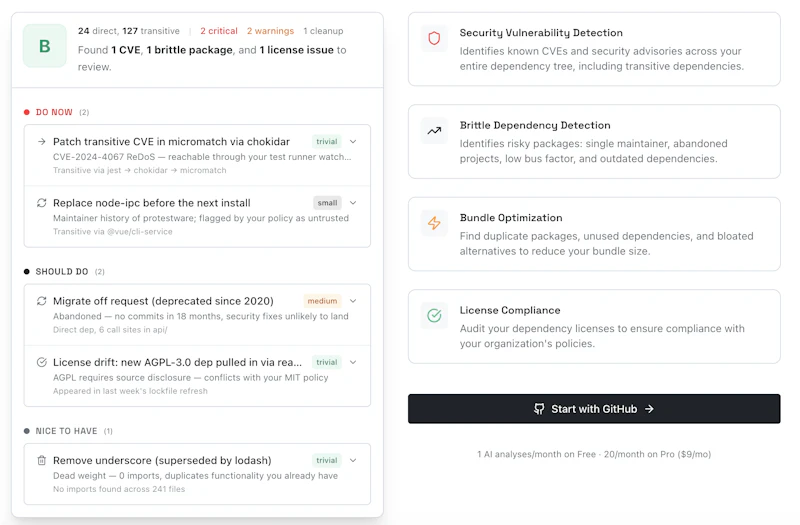Click the trending arrow icon for Brittle Dependency Detection

click(x=434, y=131)
